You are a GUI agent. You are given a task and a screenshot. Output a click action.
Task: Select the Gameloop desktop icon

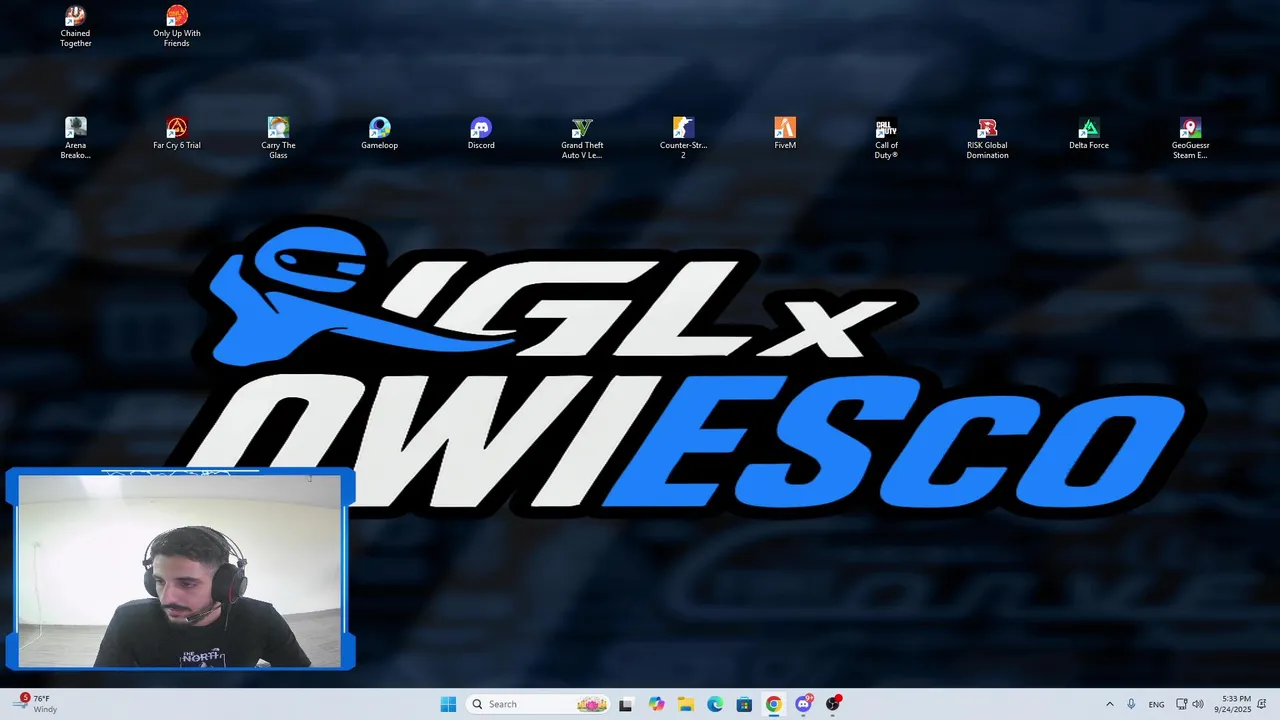(x=379, y=134)
